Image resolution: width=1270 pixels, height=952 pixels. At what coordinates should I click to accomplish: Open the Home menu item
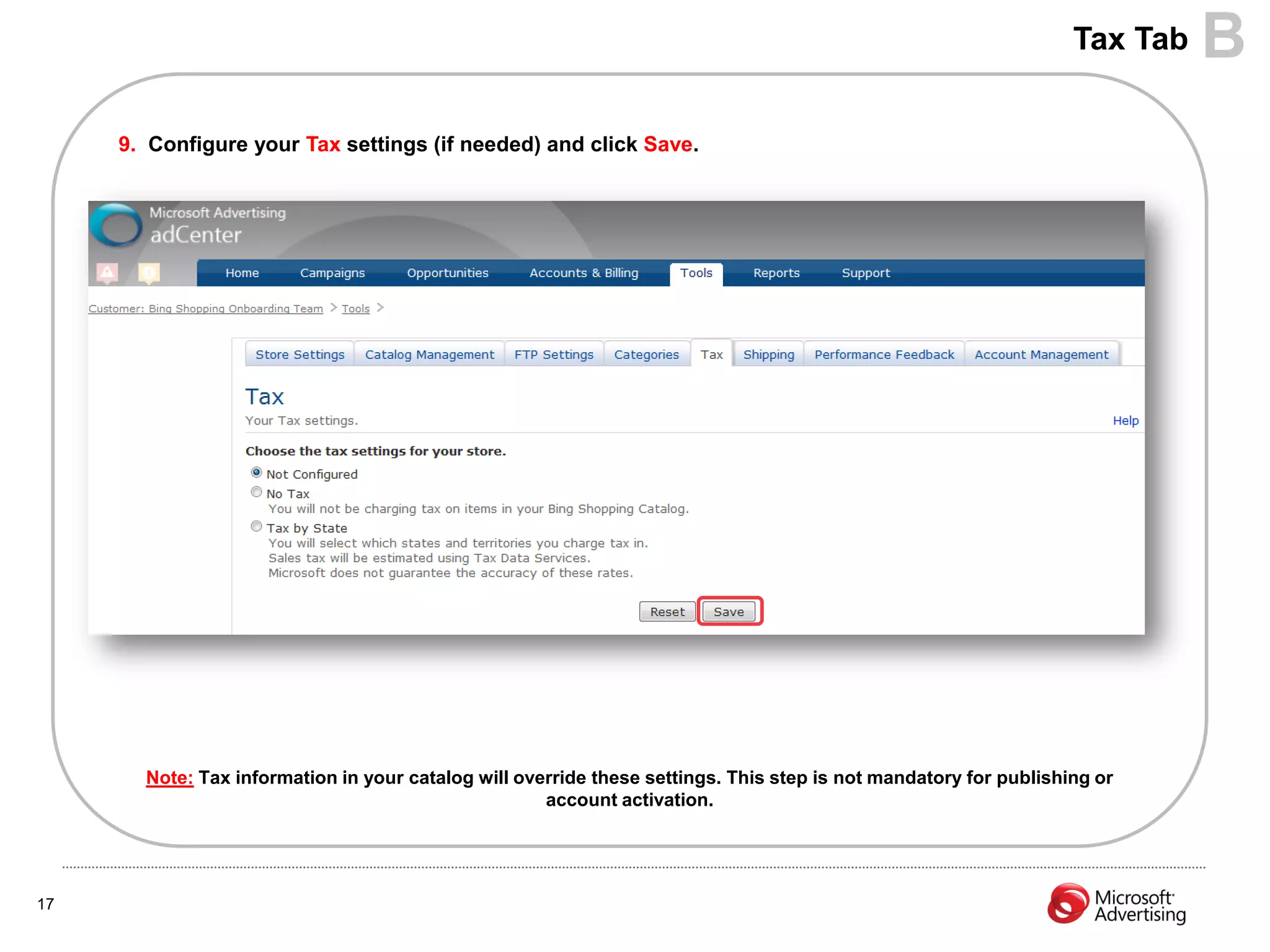coord(242,273)
